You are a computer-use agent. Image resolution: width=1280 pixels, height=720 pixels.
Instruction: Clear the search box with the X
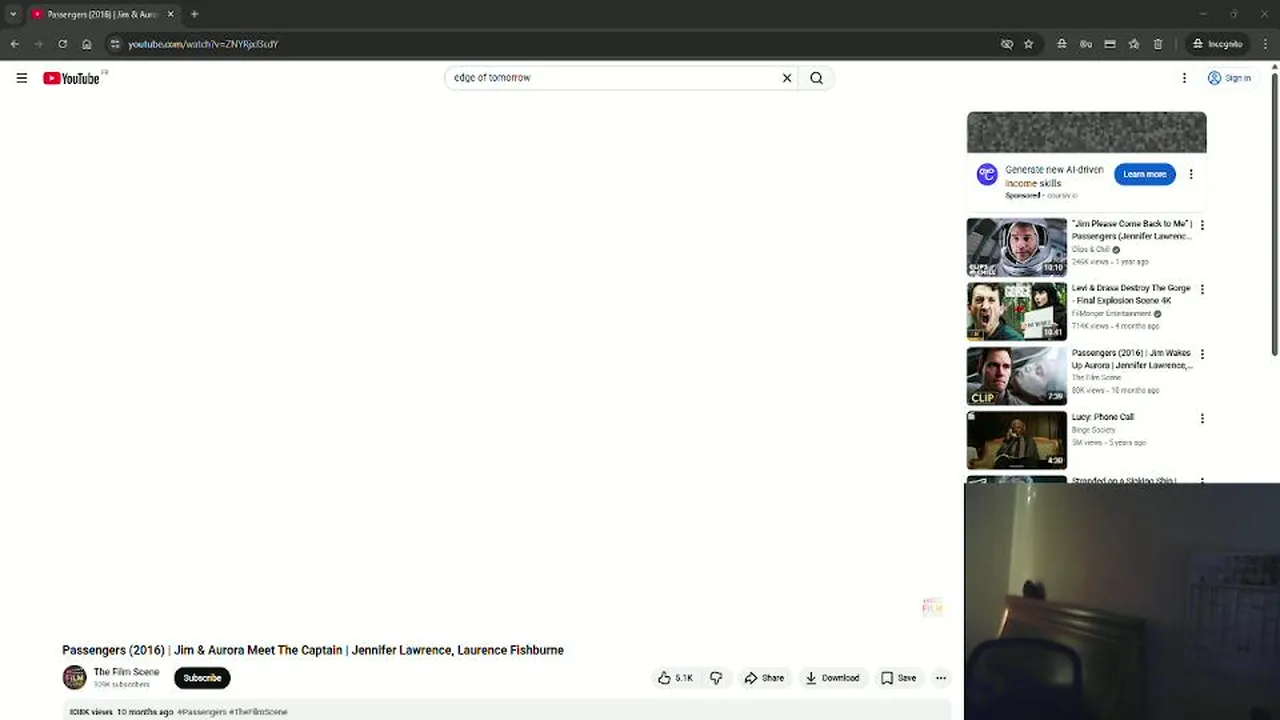pos(787,78)
